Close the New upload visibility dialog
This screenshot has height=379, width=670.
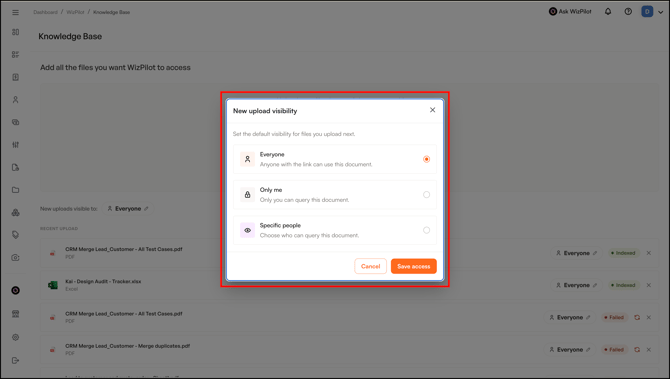[x=432, y=110]
